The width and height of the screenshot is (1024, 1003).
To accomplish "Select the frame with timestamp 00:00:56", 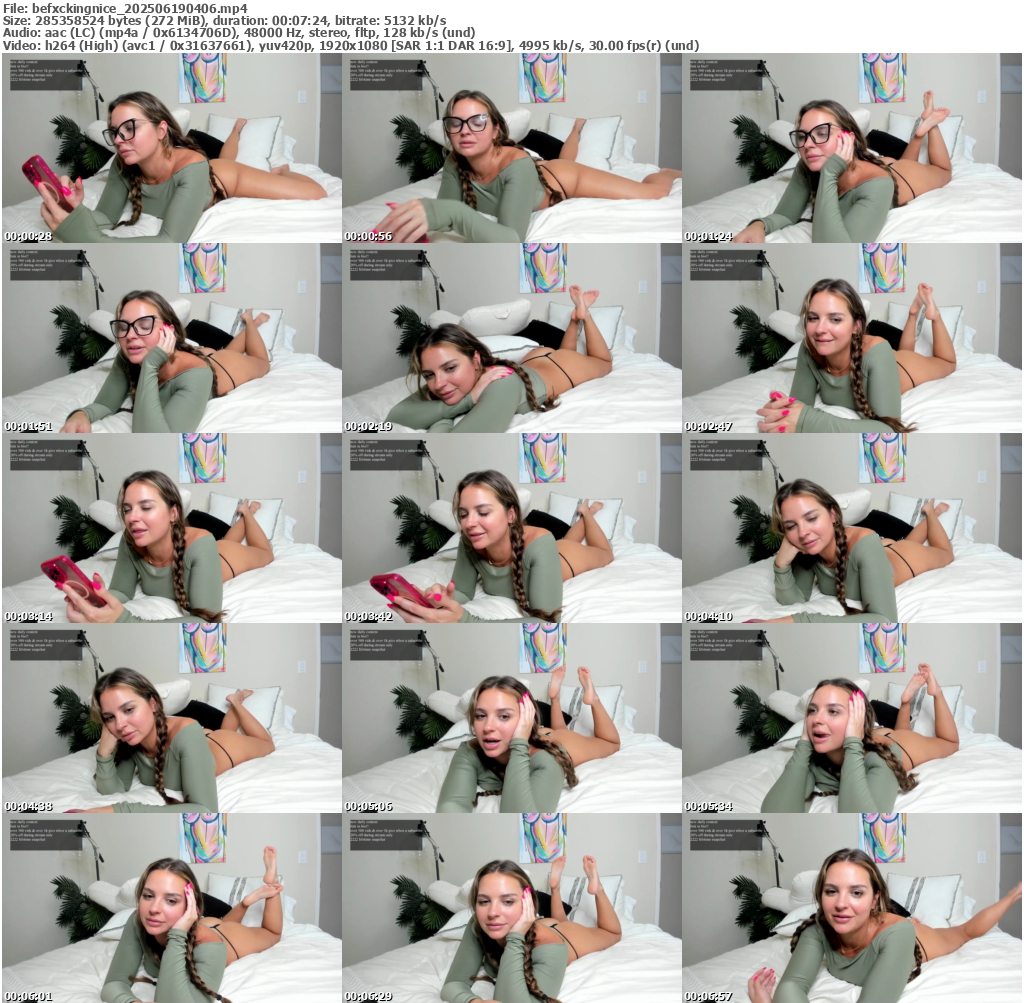I will [x=512, y=148].
